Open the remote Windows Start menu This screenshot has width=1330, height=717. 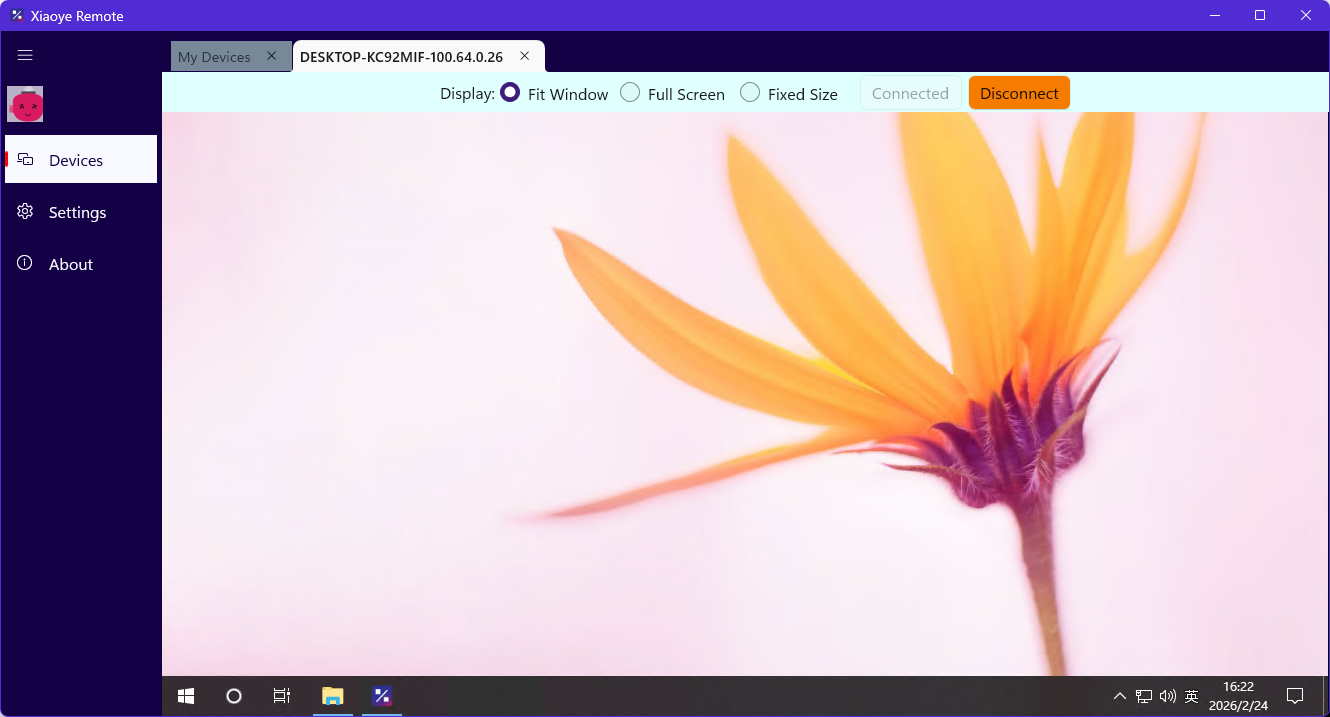[186, 696]
